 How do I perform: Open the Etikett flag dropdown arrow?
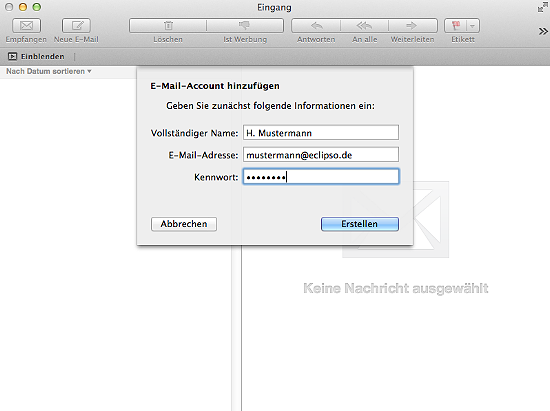click(x=473, y=26)
